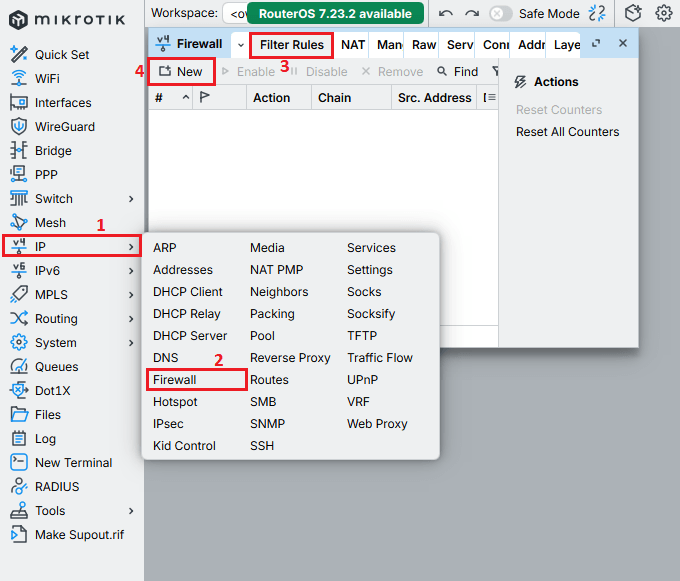Screen dimensions: 680x581
Task: Select Services in the IP submenu
Action: 371,248
